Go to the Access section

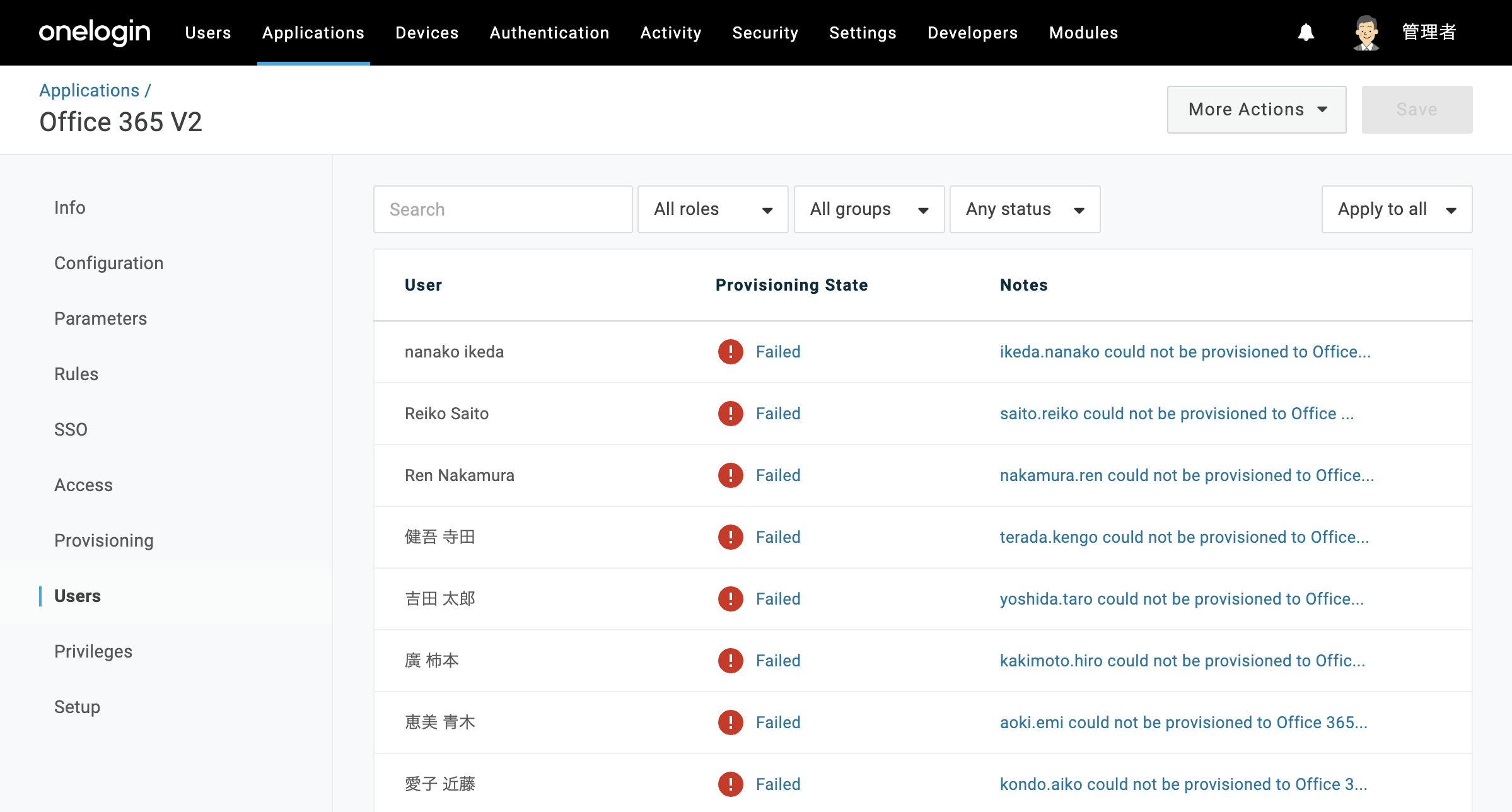click(x=83, y=485)
